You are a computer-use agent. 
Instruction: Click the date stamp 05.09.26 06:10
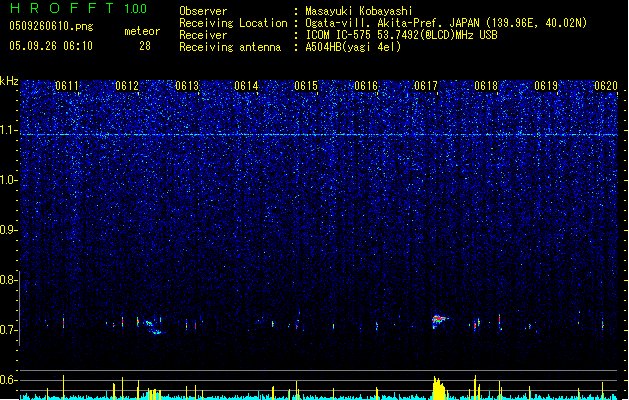51,46
